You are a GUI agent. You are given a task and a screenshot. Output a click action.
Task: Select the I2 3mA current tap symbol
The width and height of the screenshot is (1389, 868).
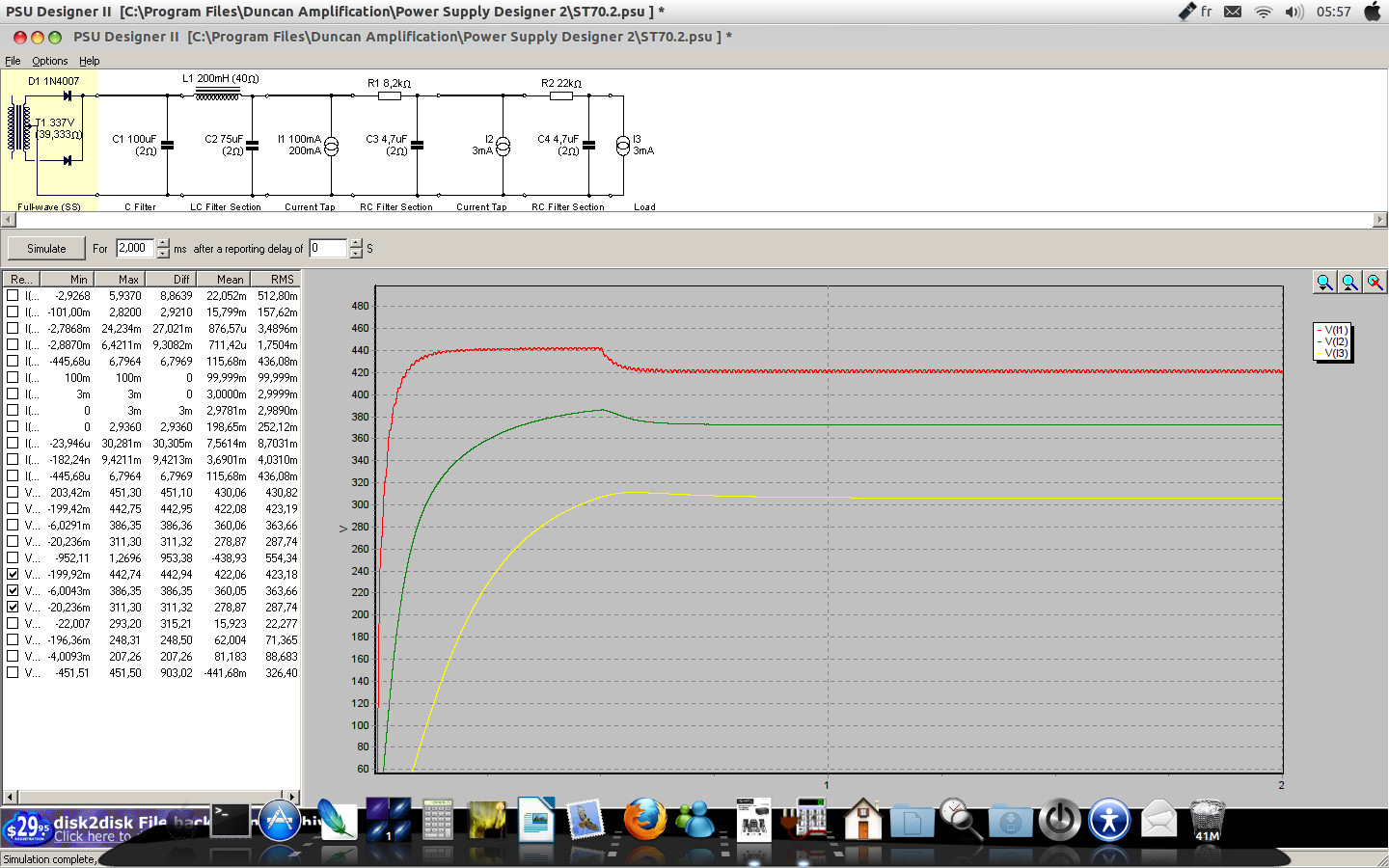pos(503,147)
